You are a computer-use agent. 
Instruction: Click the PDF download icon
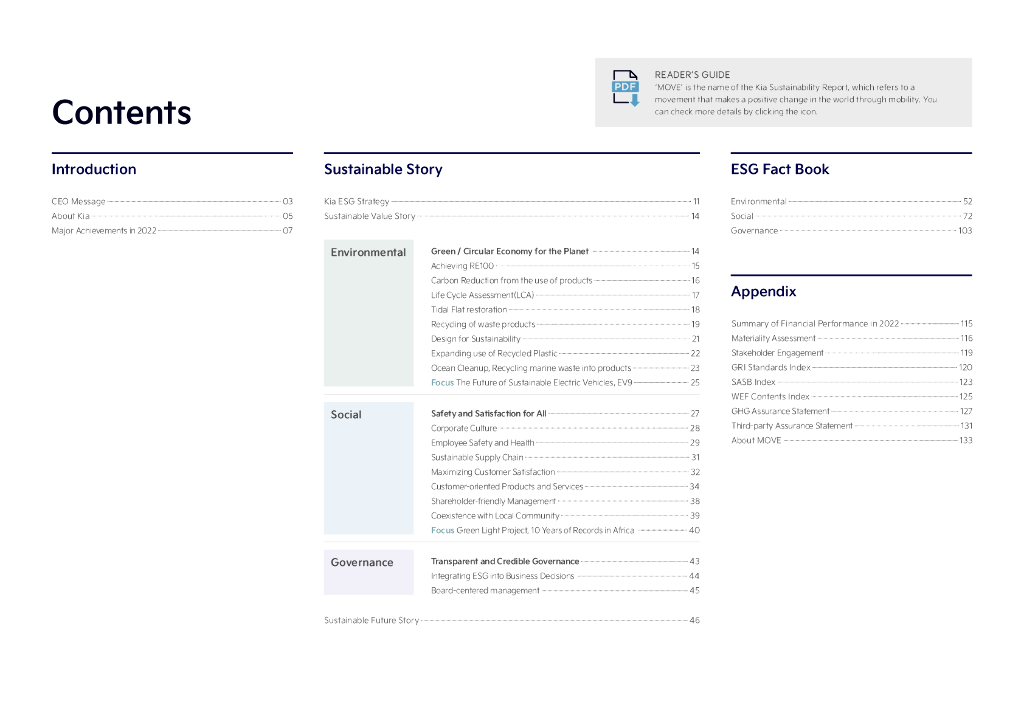[625, 88]
